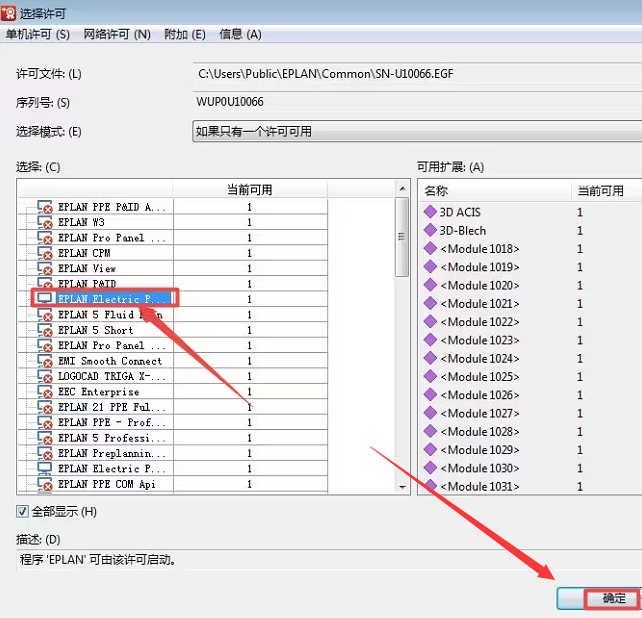Select the <Module 1021> entry
The image size is (642, 618).
[x=479, y=303]
